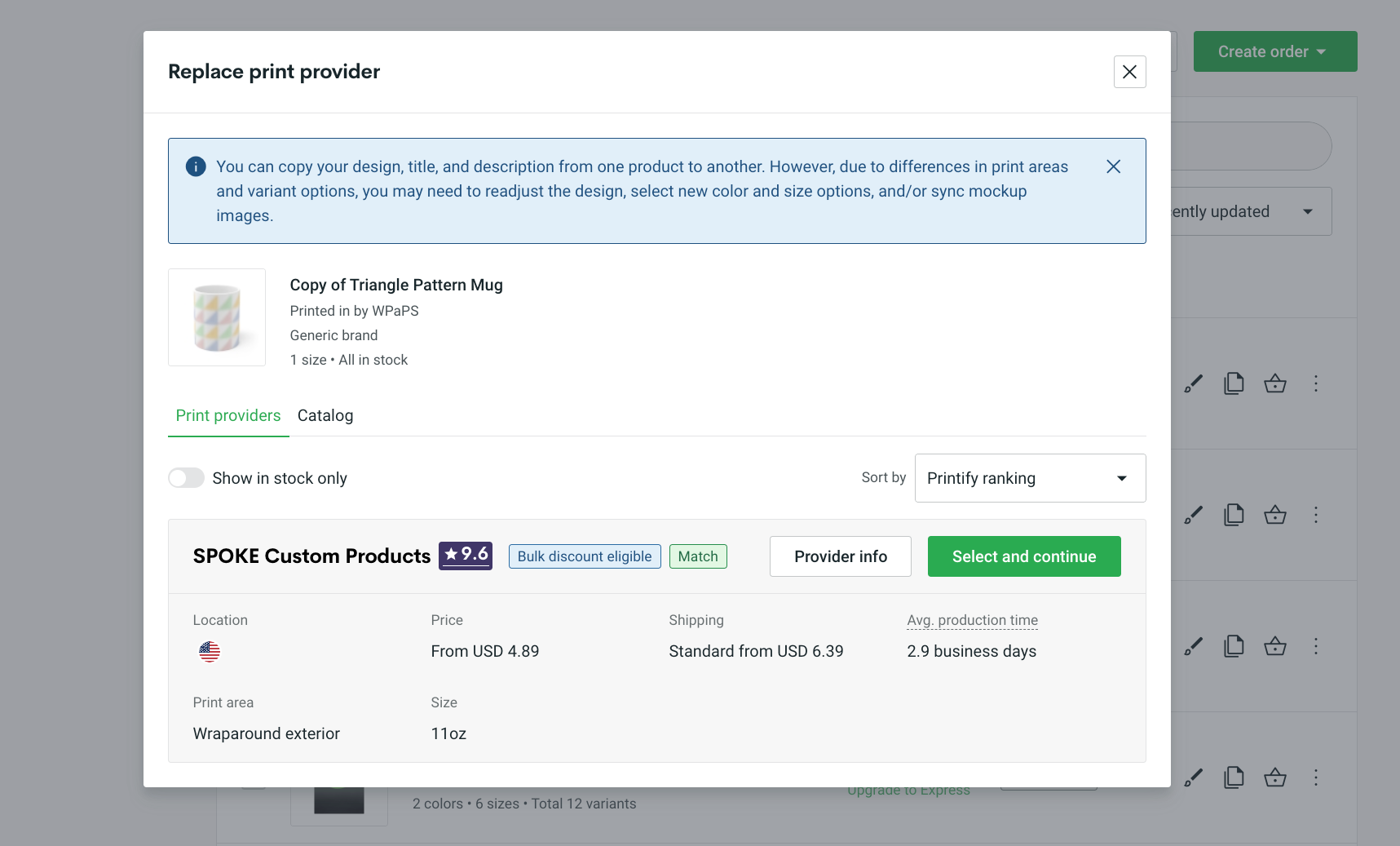Open Provider info for SPOKE Custom Products
The image size is (1400, 846).
pos(840,556)
